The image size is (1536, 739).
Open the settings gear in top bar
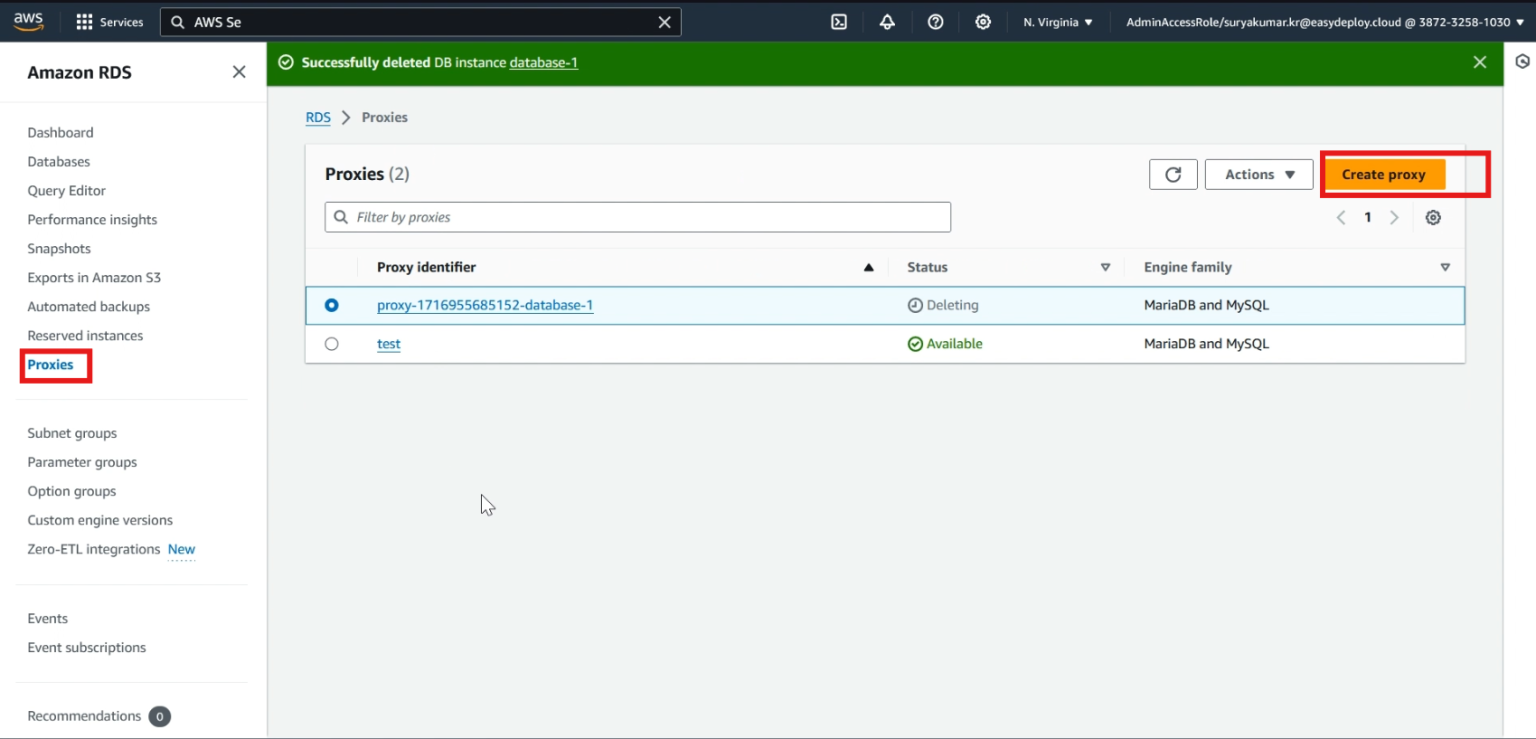(983, 21)
